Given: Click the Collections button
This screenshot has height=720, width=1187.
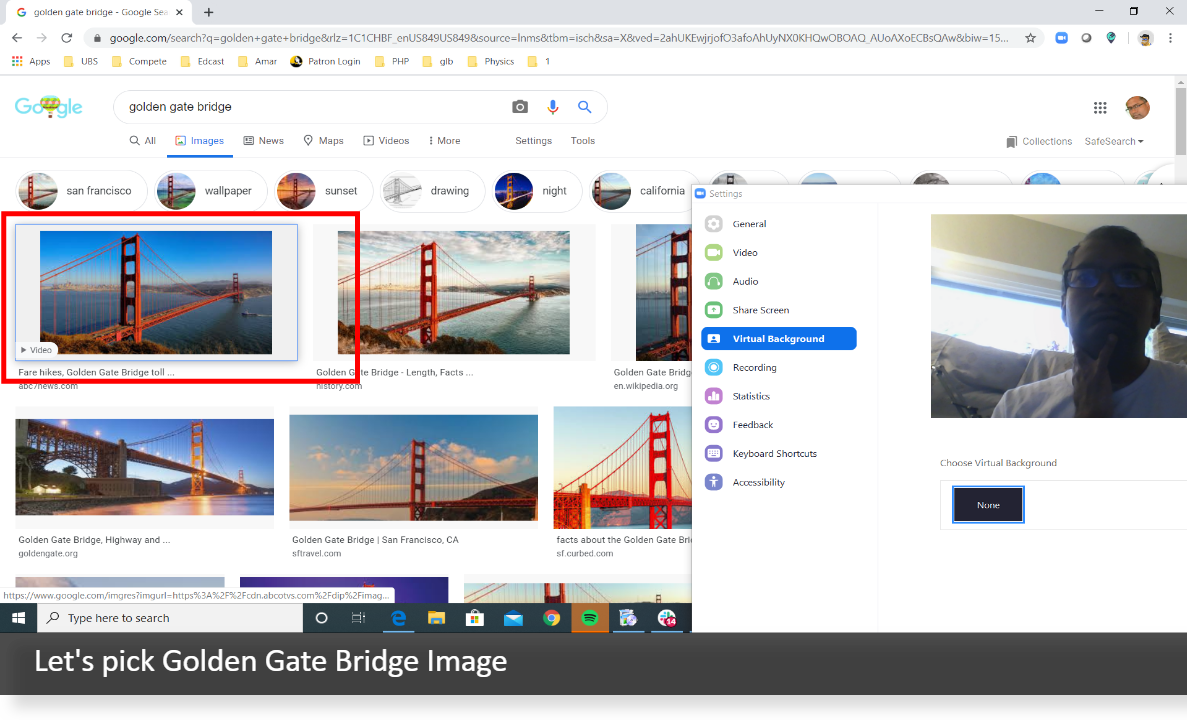Looking at the screenshot, I should (1039, 141).
